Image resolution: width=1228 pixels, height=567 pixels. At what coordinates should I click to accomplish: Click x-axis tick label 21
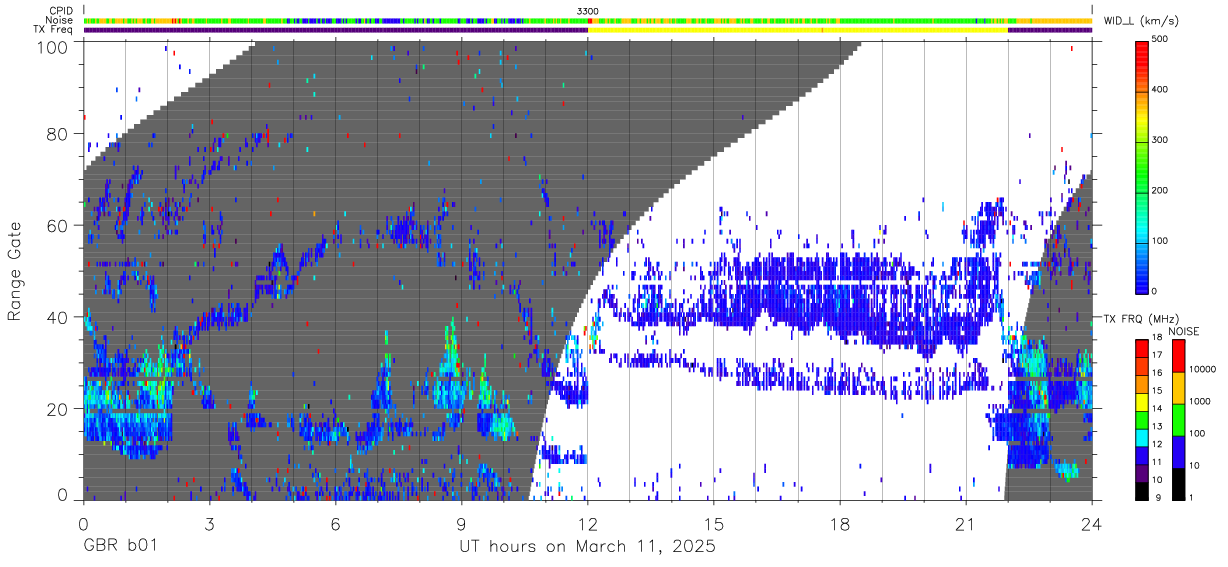coord(965,523)
